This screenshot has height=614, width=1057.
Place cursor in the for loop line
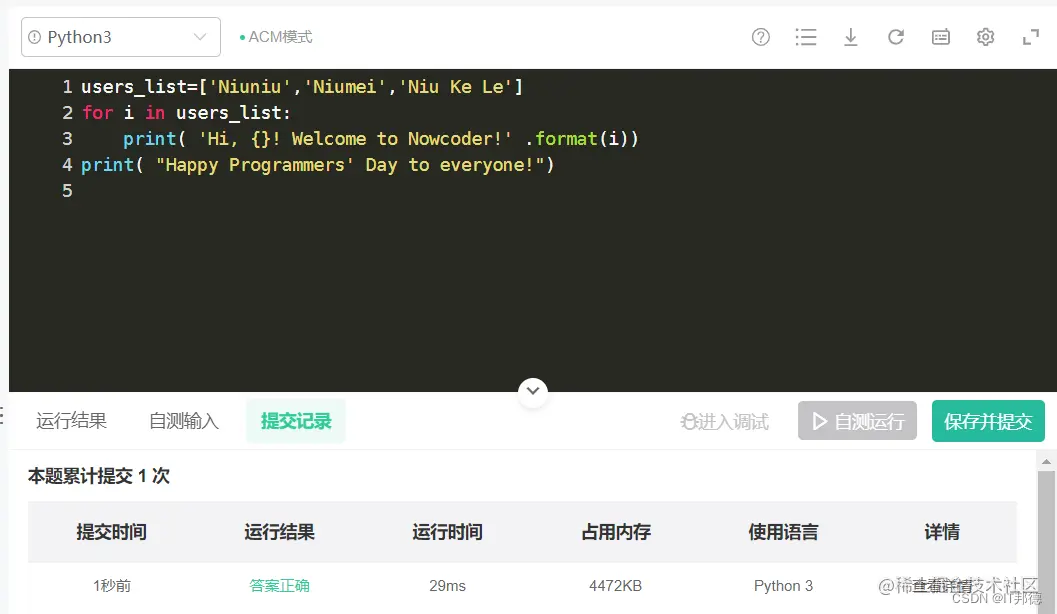point(186,113)
